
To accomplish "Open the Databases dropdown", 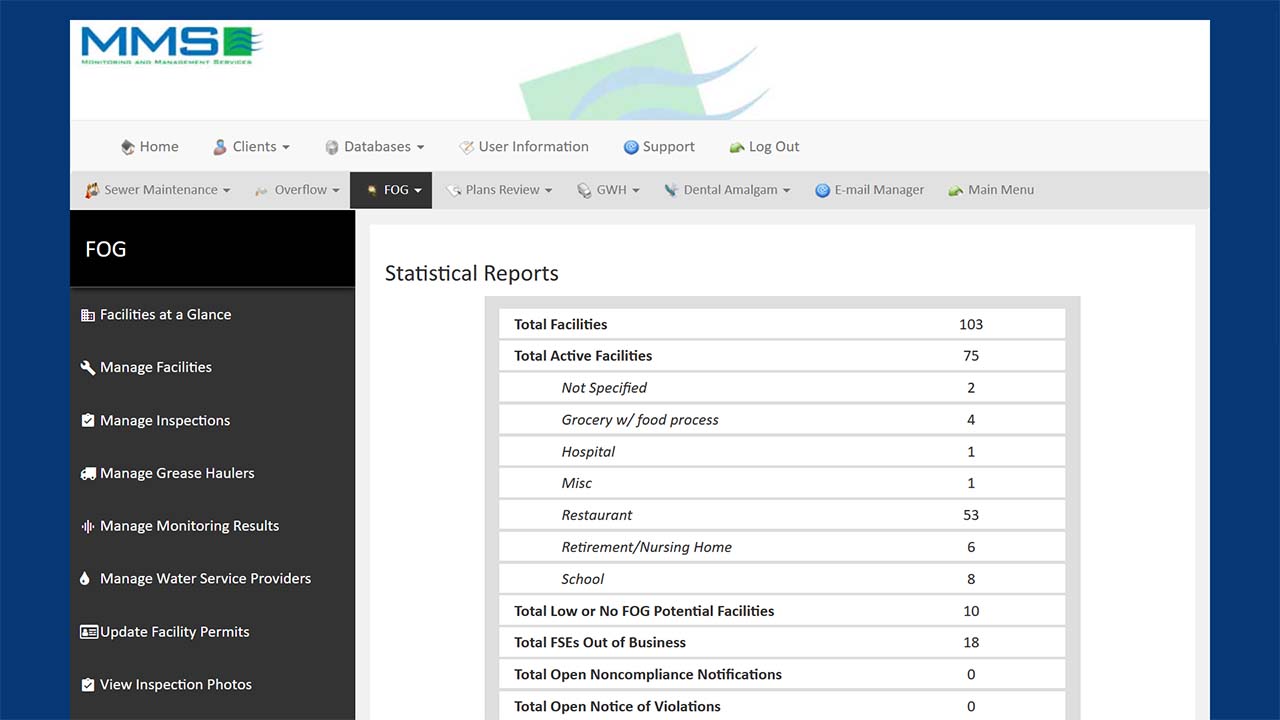I will pos(375,147).
